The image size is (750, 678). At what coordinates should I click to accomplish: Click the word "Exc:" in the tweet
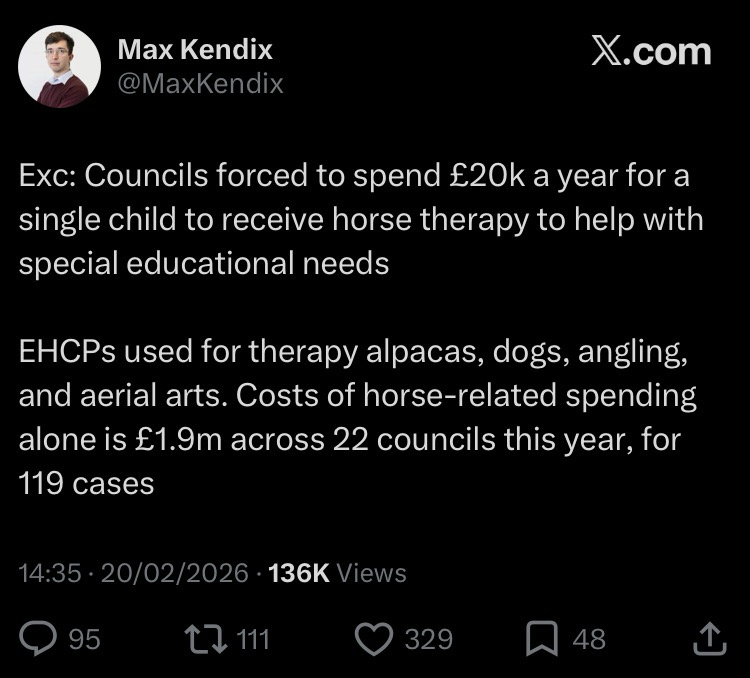pos(47,176)
